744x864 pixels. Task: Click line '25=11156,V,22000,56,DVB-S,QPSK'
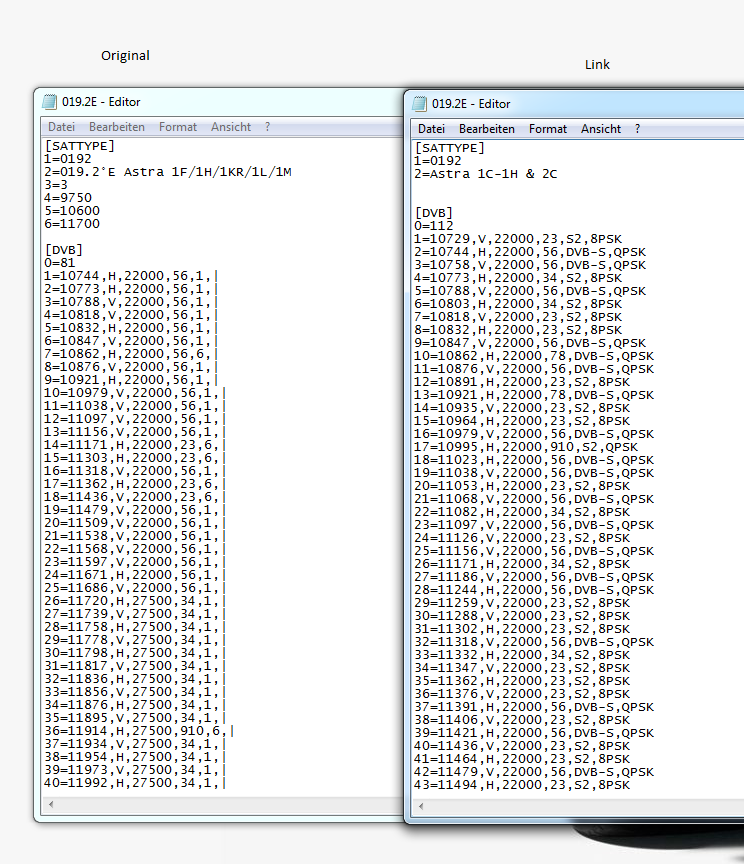[x=534, y=551]
